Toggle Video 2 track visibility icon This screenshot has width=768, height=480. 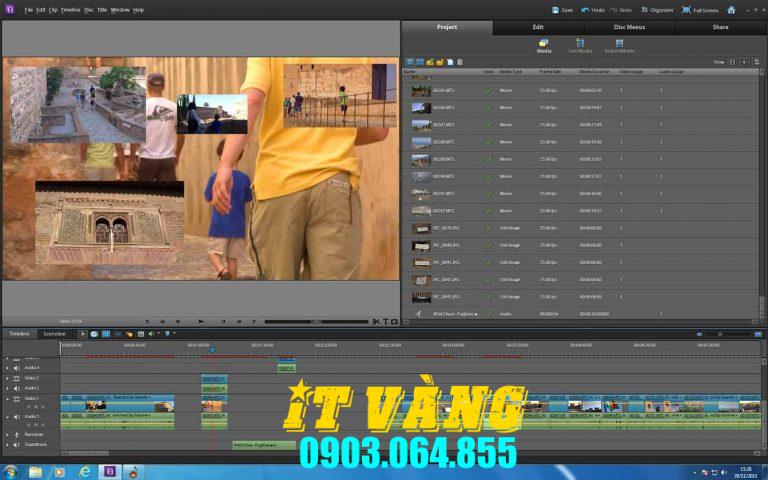point(16,378)
